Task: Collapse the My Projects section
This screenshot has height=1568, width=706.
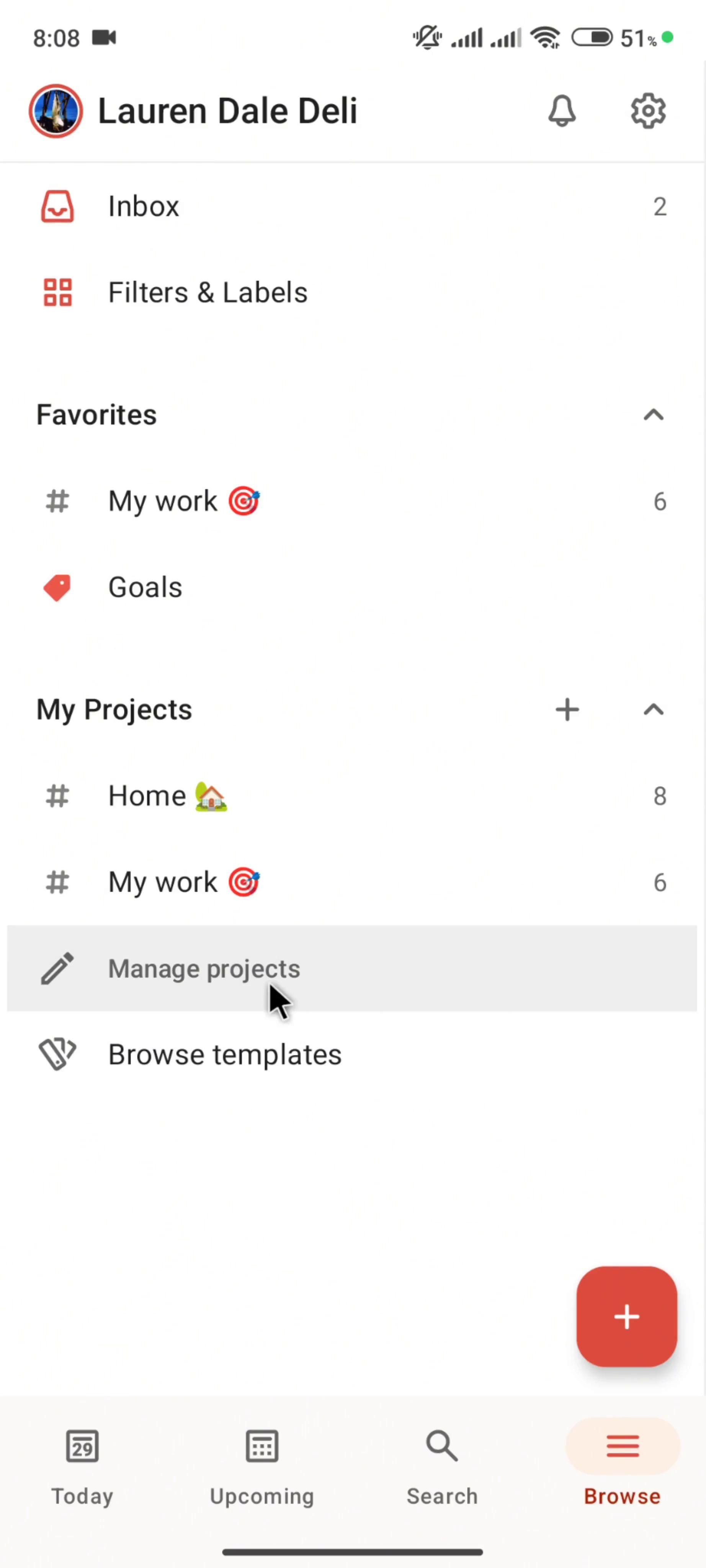Action: pyautogui.click(x=653, y=710)
